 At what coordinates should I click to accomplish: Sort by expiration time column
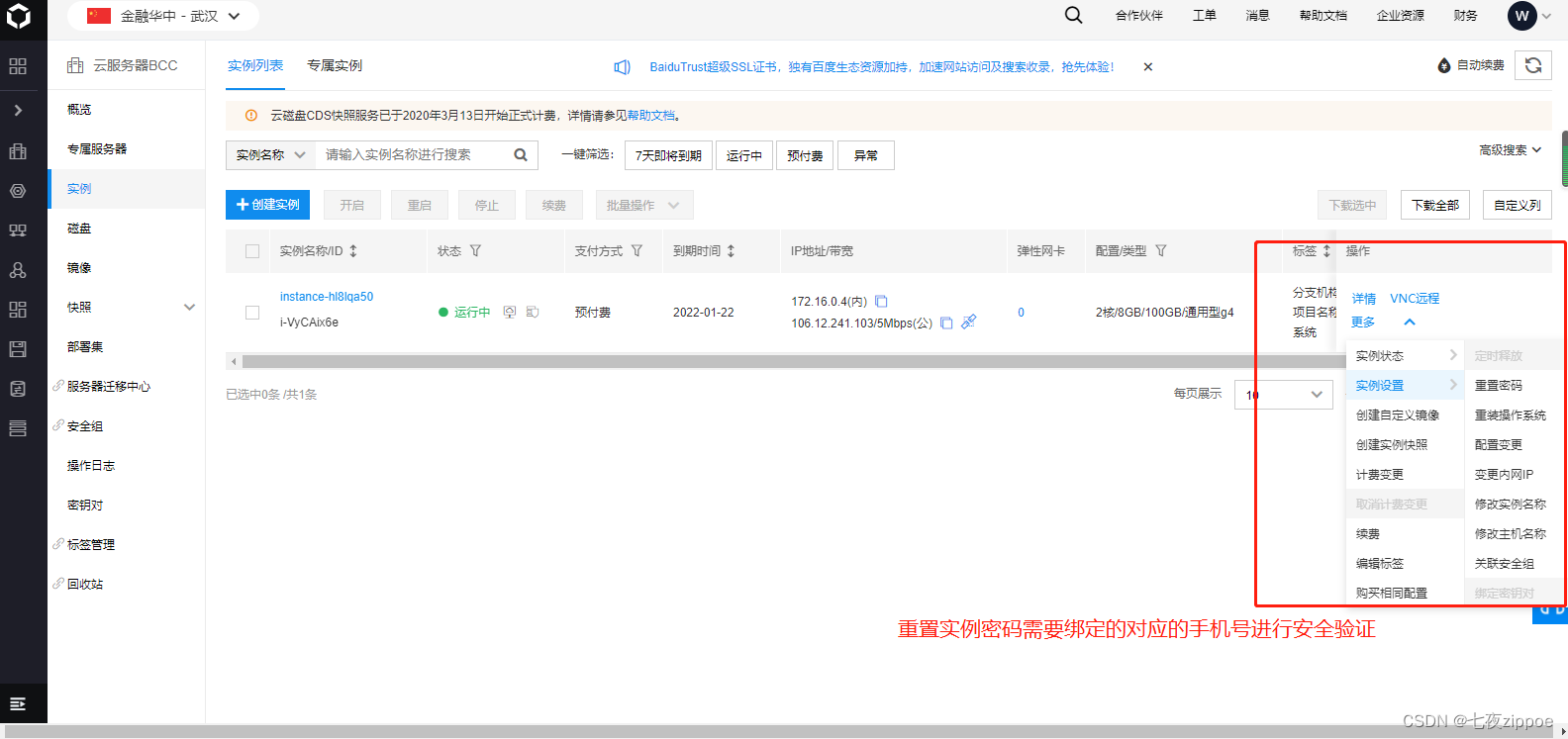(x=731, y=251)
